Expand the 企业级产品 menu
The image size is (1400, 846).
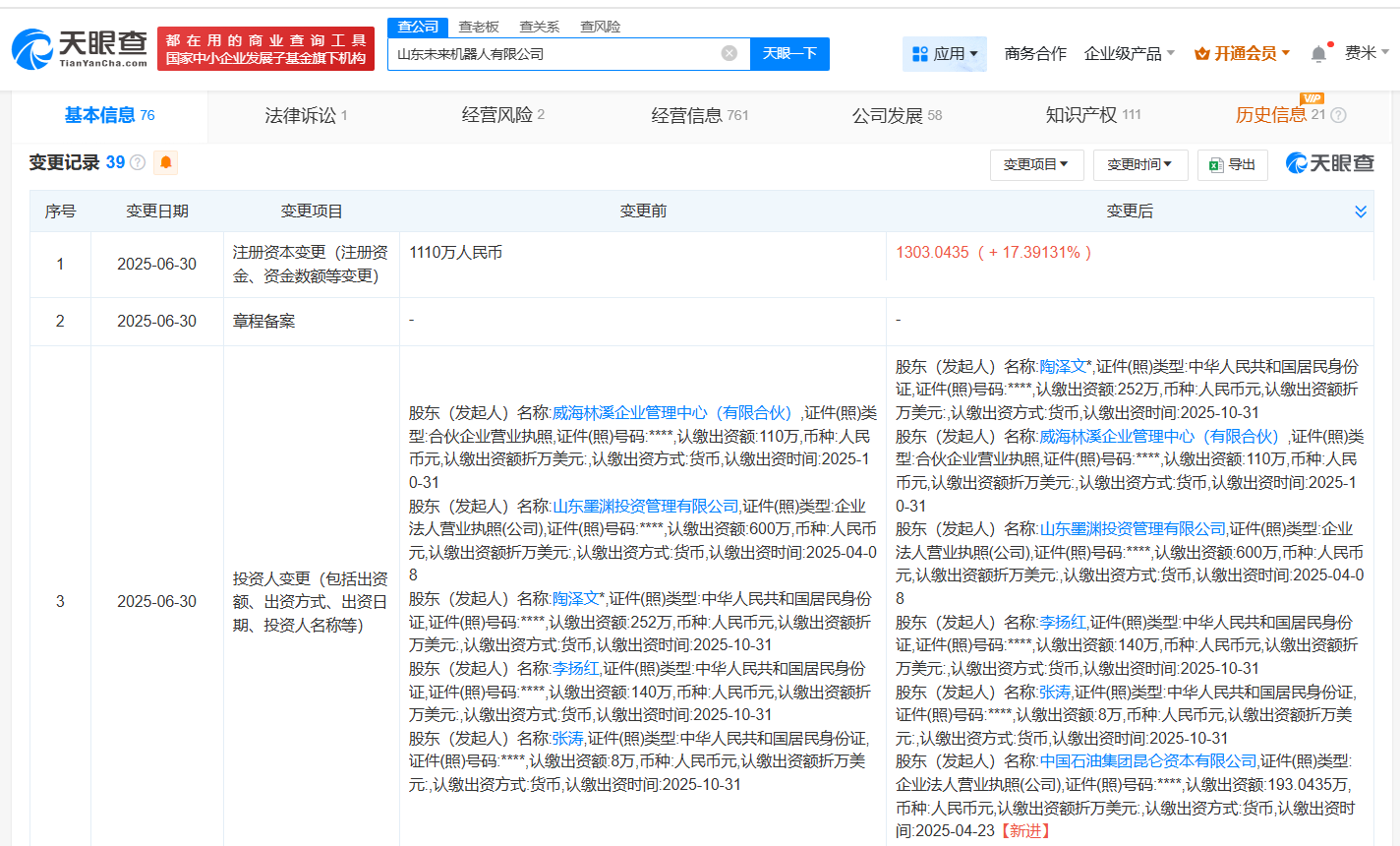(1129, 54)
